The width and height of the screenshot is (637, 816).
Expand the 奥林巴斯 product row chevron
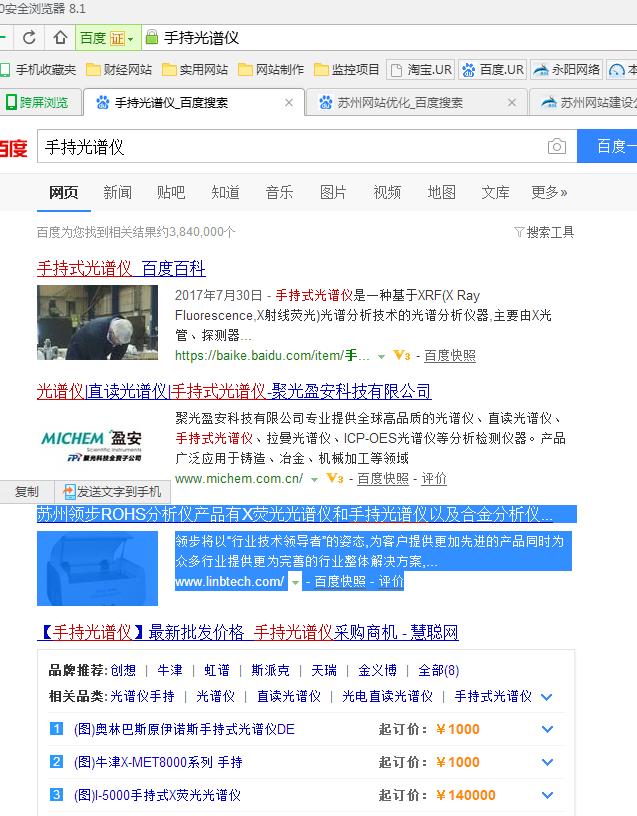[547, 729]
